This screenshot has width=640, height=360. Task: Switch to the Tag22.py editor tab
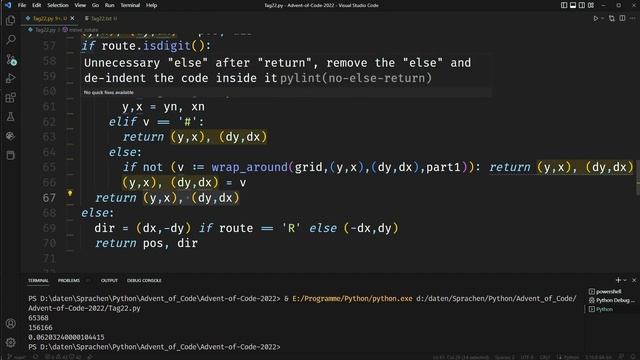click(50, 18)
